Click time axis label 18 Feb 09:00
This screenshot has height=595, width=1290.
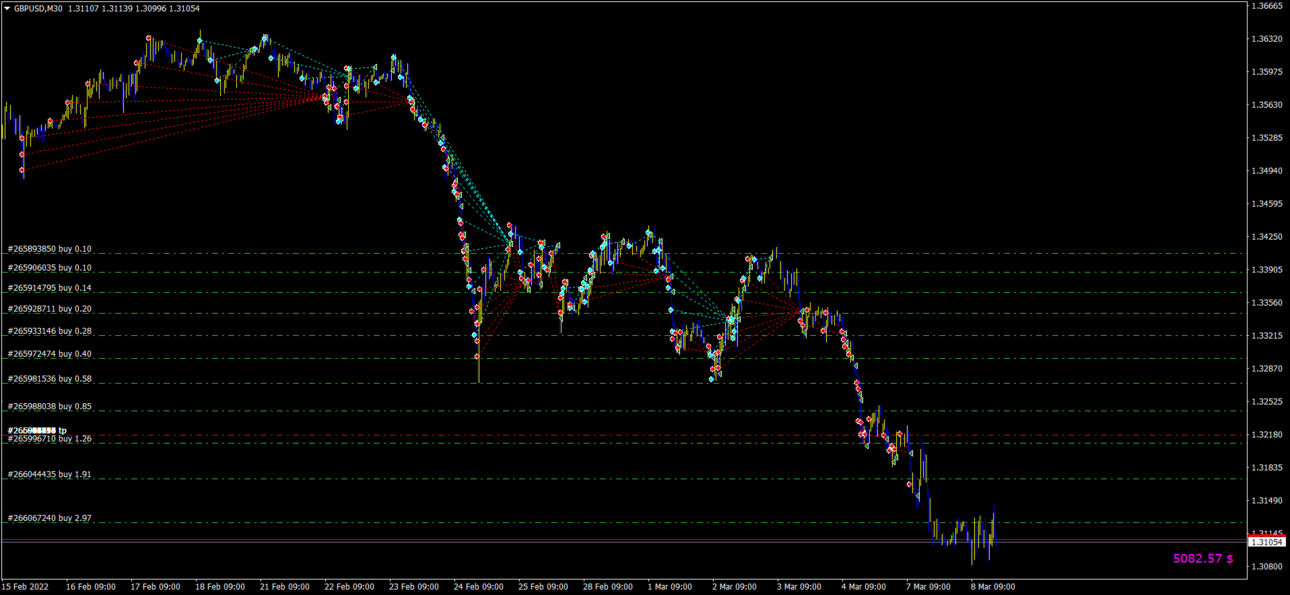pyautogui.click(x=220, y=587)
